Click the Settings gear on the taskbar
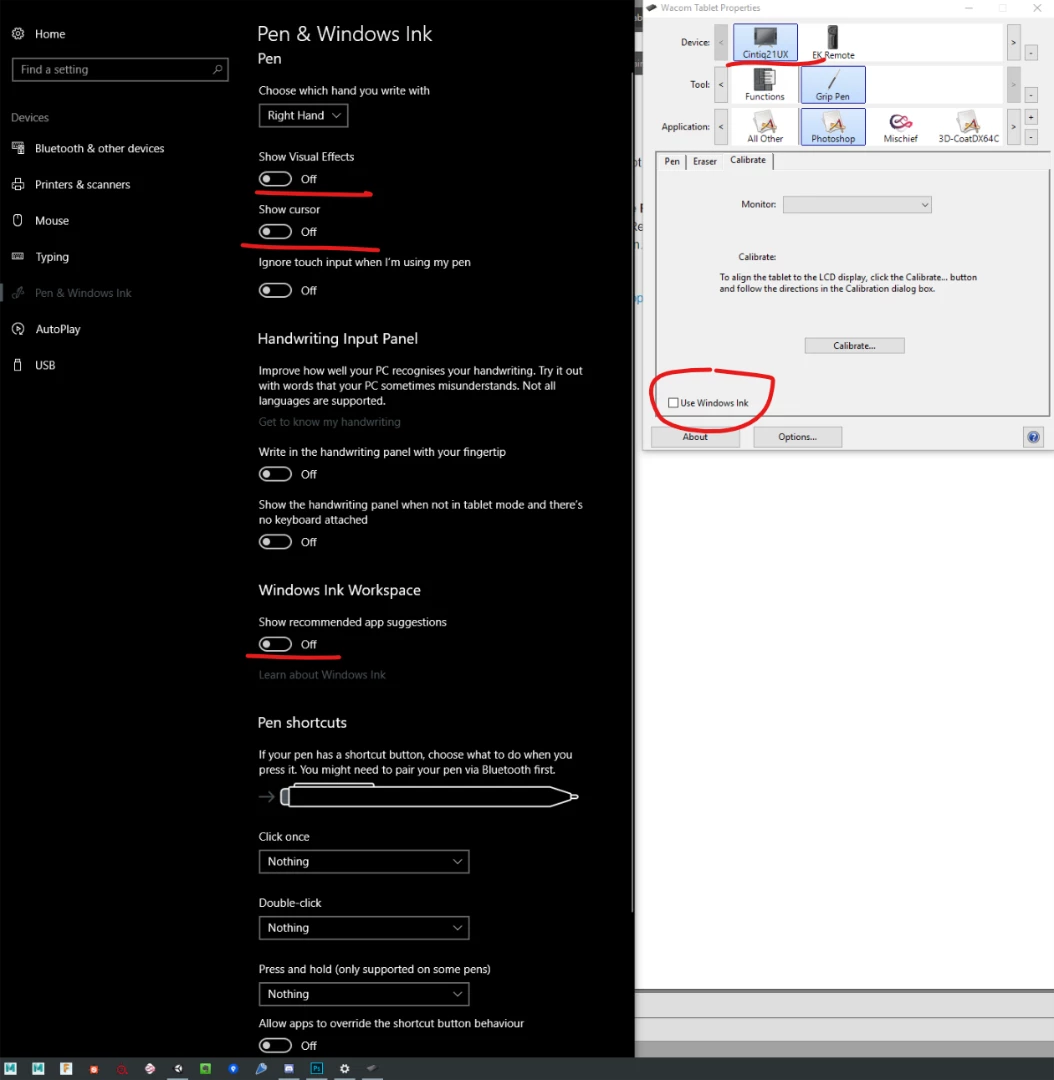1054x1080 pixels. (x=344, y=1068)
